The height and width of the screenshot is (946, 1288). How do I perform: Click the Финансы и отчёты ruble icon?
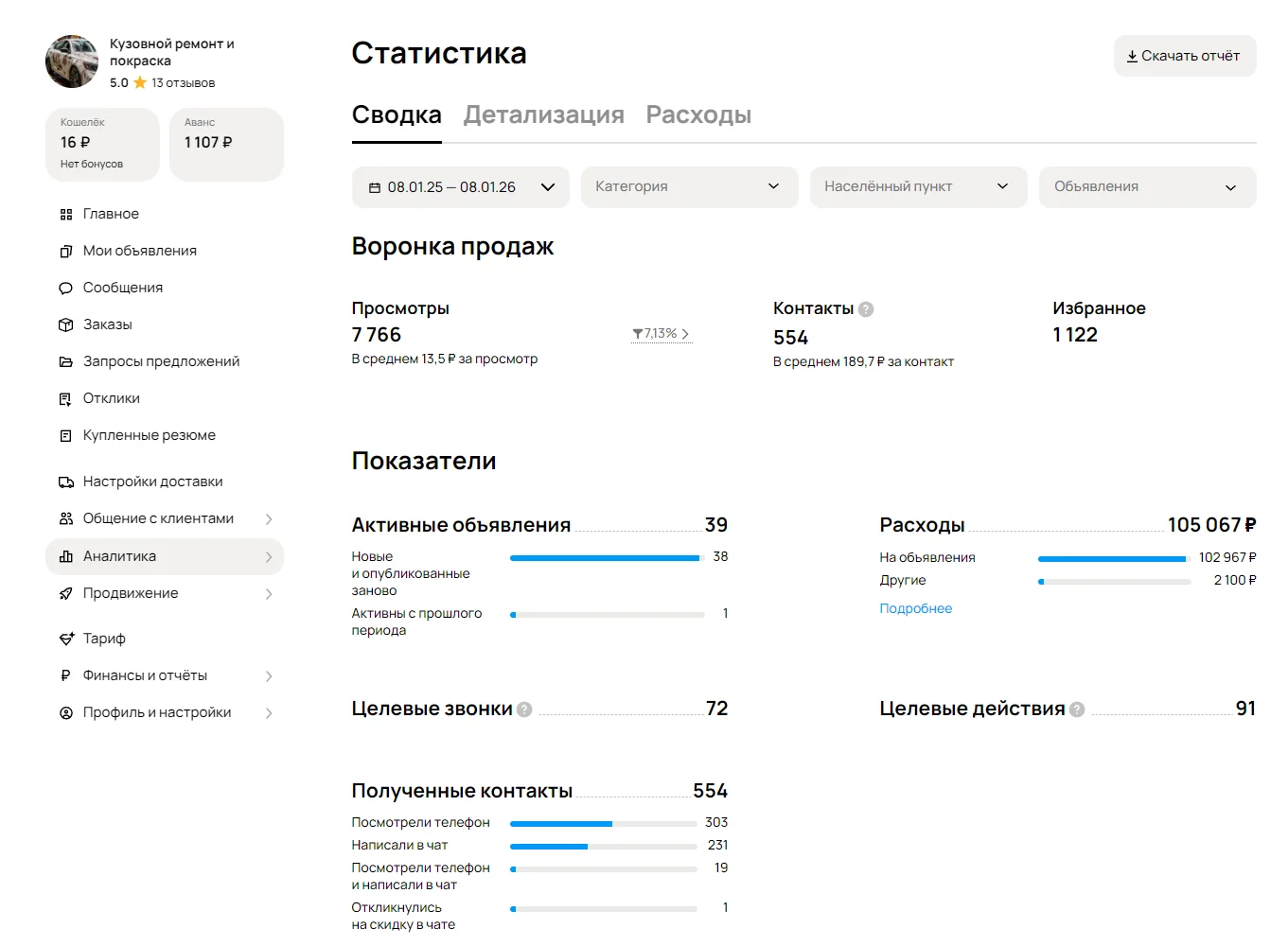pos(65,675)
